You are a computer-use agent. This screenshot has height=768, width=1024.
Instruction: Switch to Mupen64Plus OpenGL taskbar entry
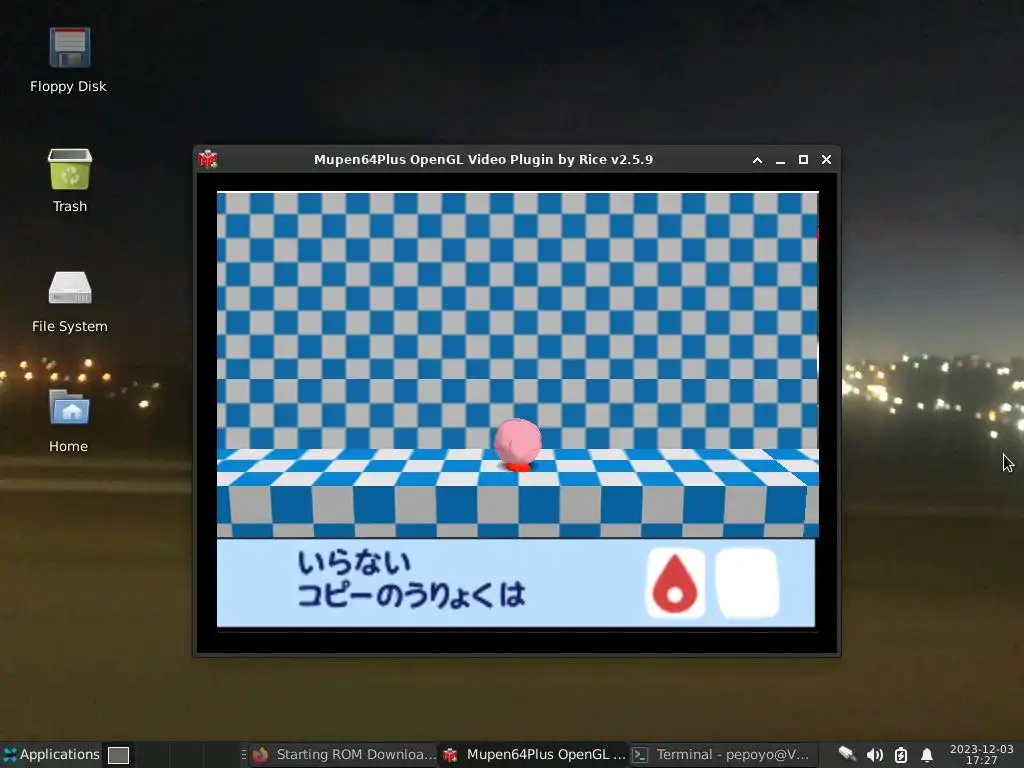(x=534, y=755)
